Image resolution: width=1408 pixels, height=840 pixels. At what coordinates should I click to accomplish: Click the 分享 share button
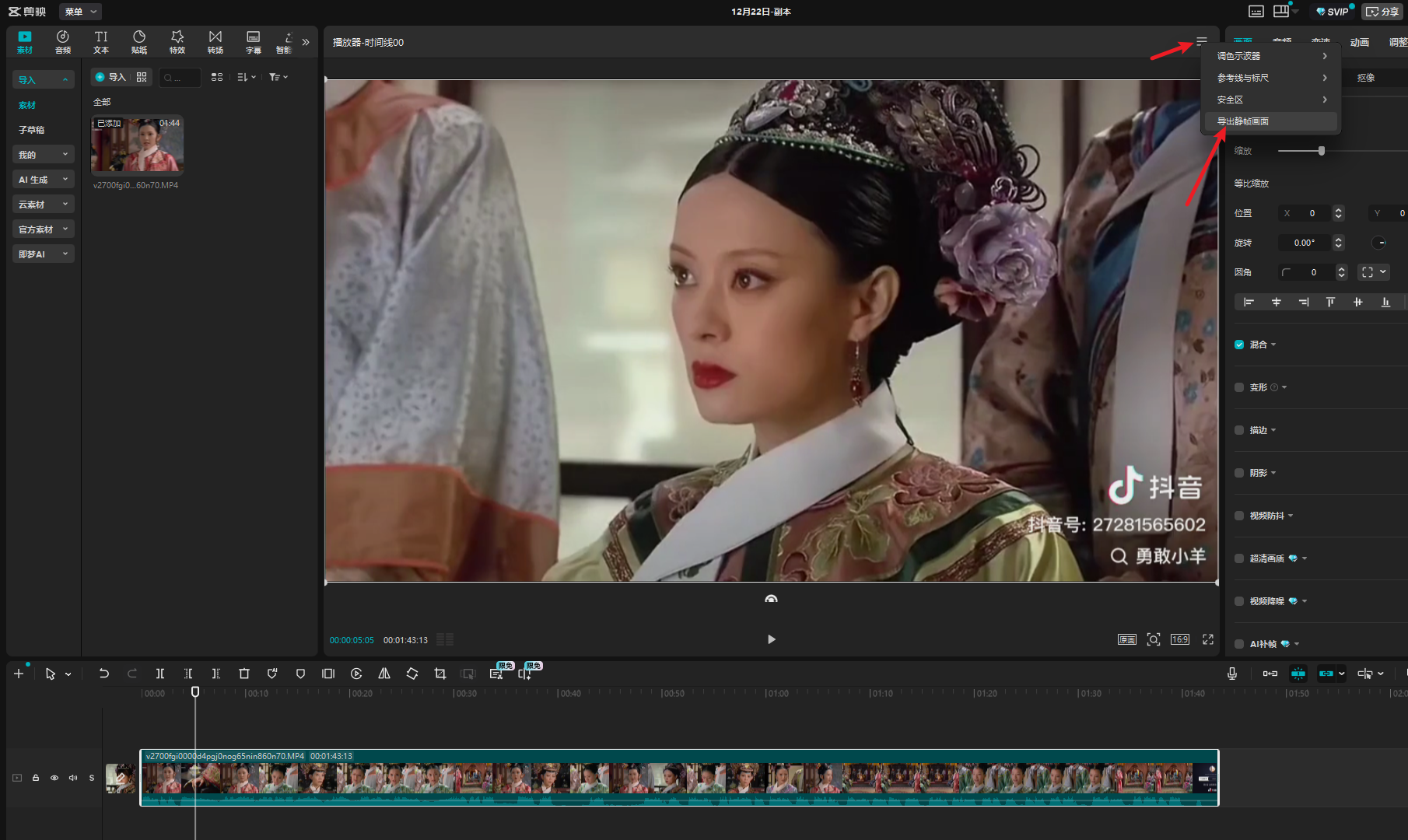1382,12
